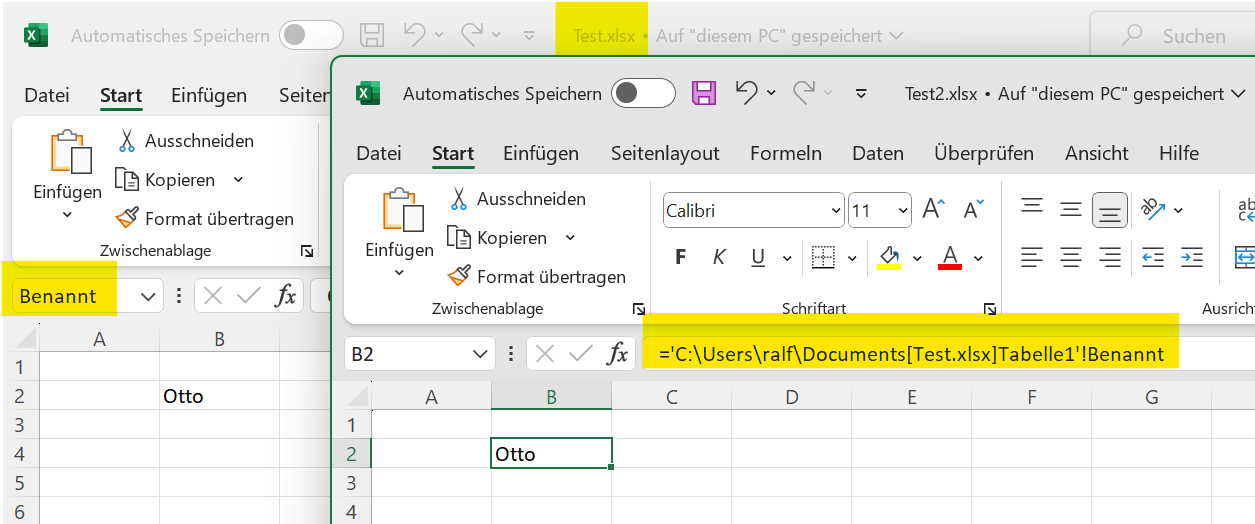Click bottom align icon
The width and height of the screenshot is (1255, 524).
[x=1110, y=210]
